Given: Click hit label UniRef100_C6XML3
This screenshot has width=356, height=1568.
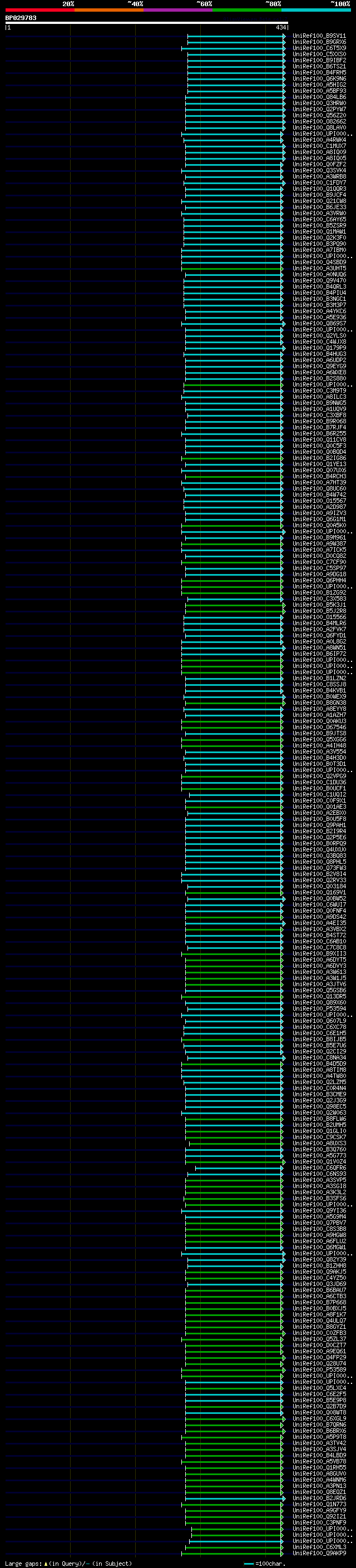Looking at the screenshot, I should coord(319,1547).
